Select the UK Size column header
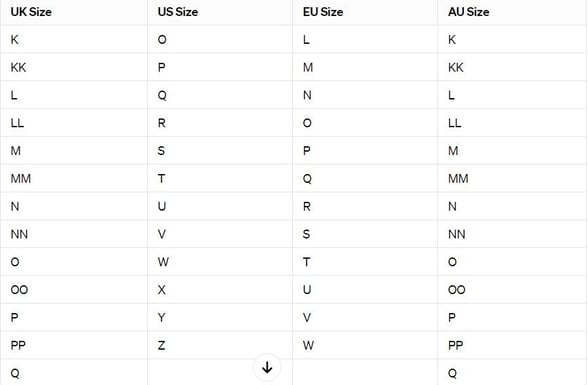Image resolution: width=588 pixels, height=385 pixels. tap(31, 12)
